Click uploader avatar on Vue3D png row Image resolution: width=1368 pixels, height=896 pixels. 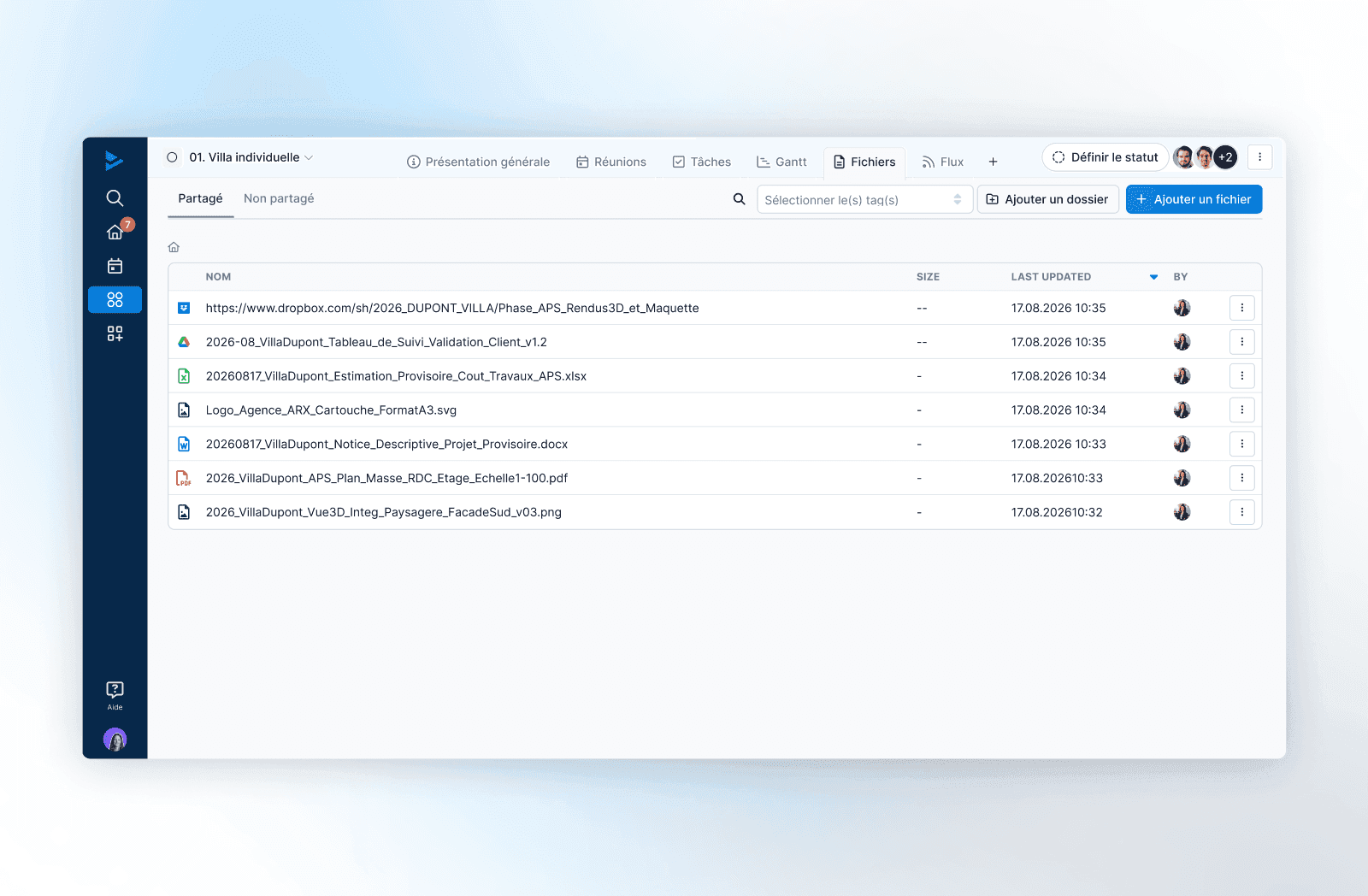pos(1182,512)
